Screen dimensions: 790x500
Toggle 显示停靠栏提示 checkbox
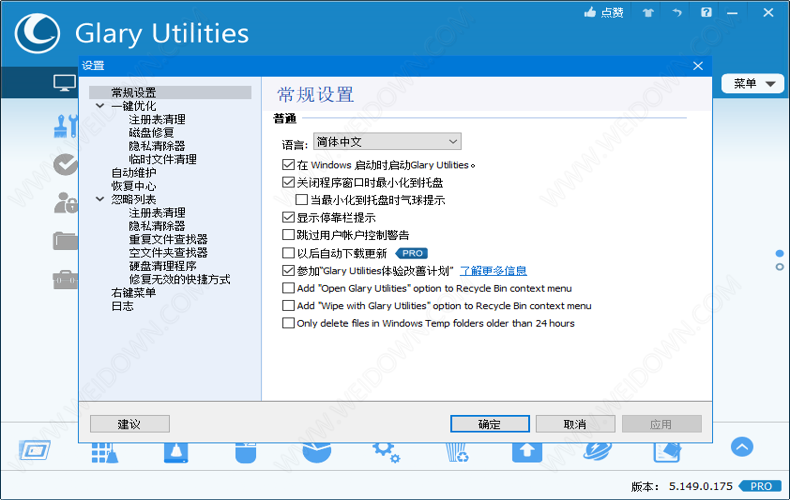[x=288, y=218]
